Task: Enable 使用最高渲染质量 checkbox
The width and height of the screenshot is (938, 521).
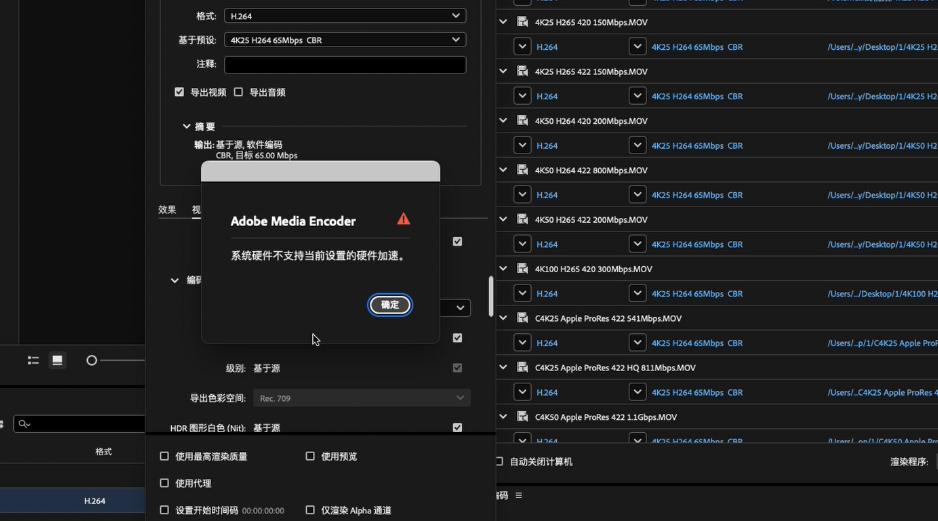Action: click(165, 456)
